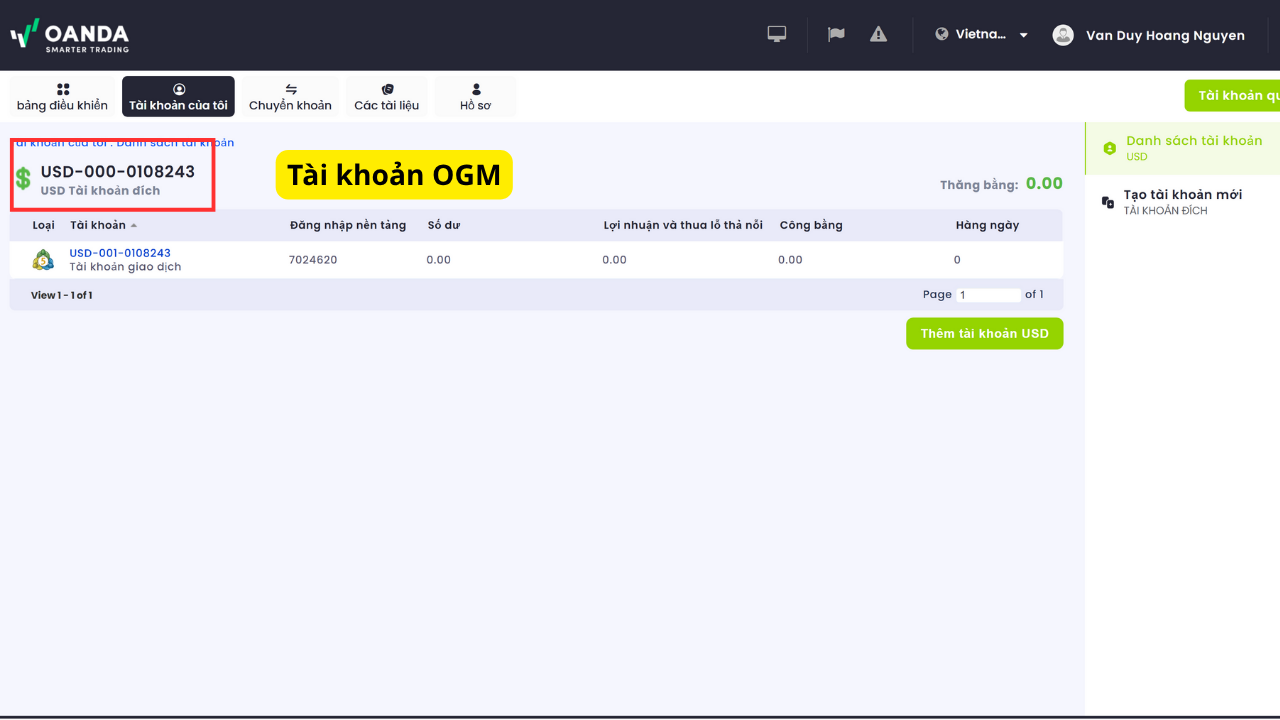Open the Các tài liệu tab

click(x=387, y=97)
